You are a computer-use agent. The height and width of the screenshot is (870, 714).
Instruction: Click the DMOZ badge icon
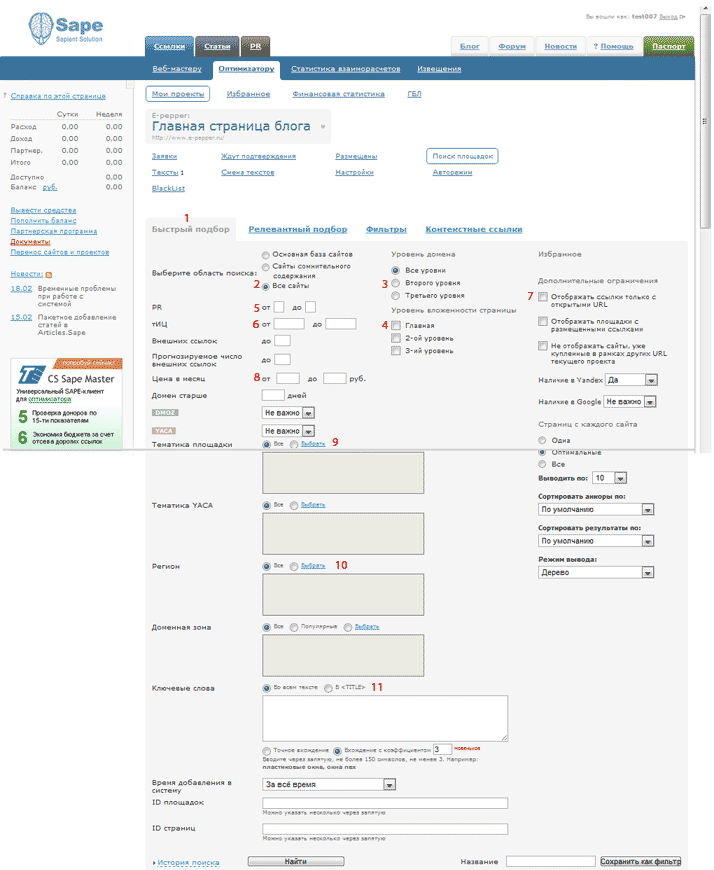[x=165, y=412]
